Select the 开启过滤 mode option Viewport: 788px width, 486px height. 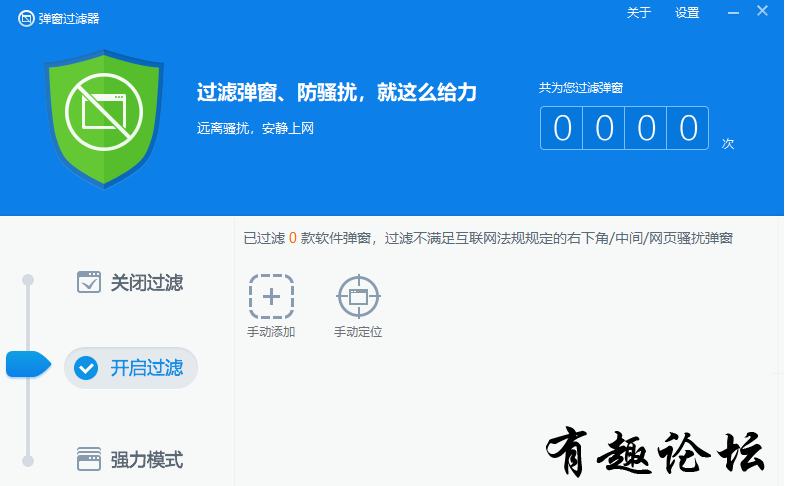(131, 368)
